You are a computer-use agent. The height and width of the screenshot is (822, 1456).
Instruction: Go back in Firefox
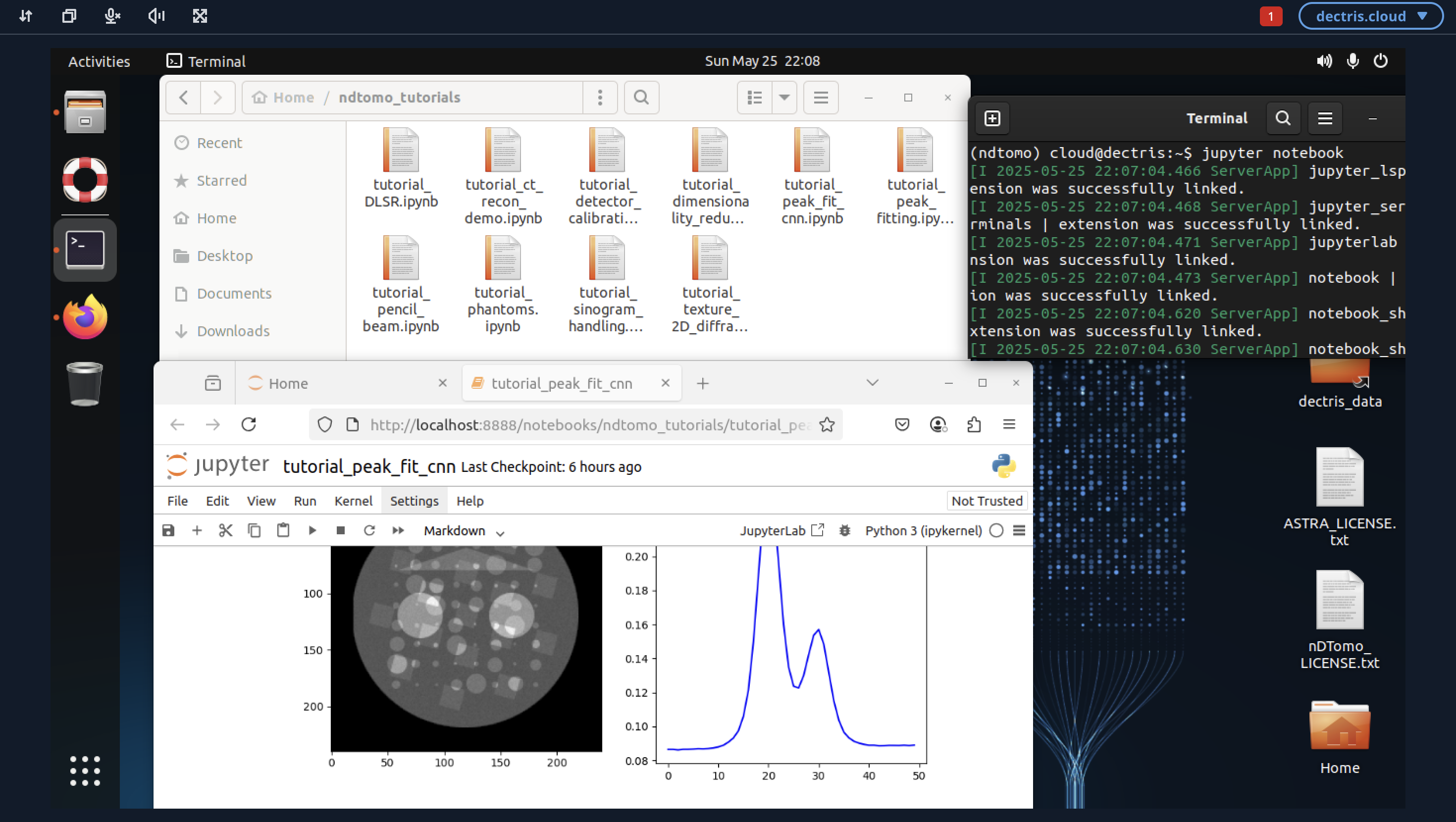pos(177,424)
